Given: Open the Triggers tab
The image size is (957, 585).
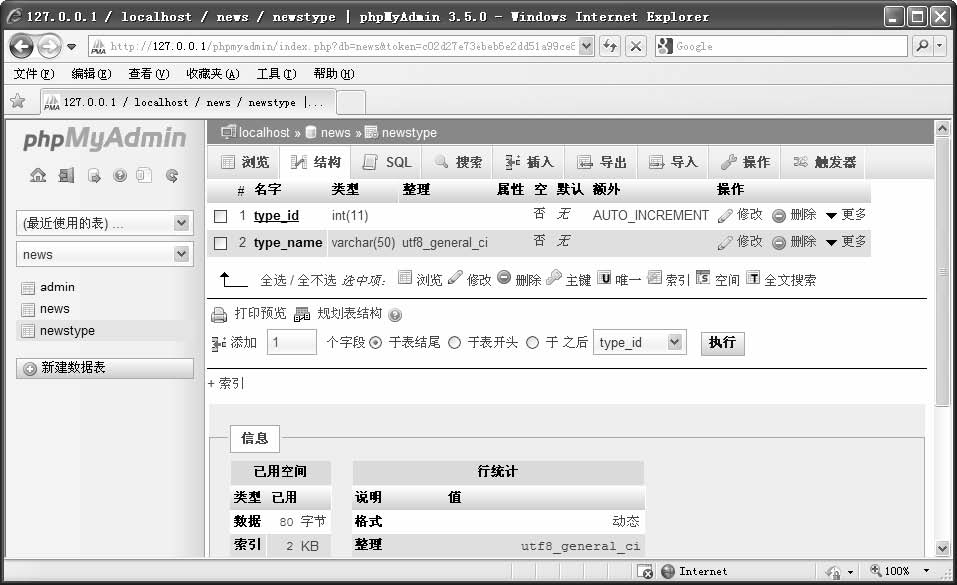Looking at the screenshot, I should (824, 162).
